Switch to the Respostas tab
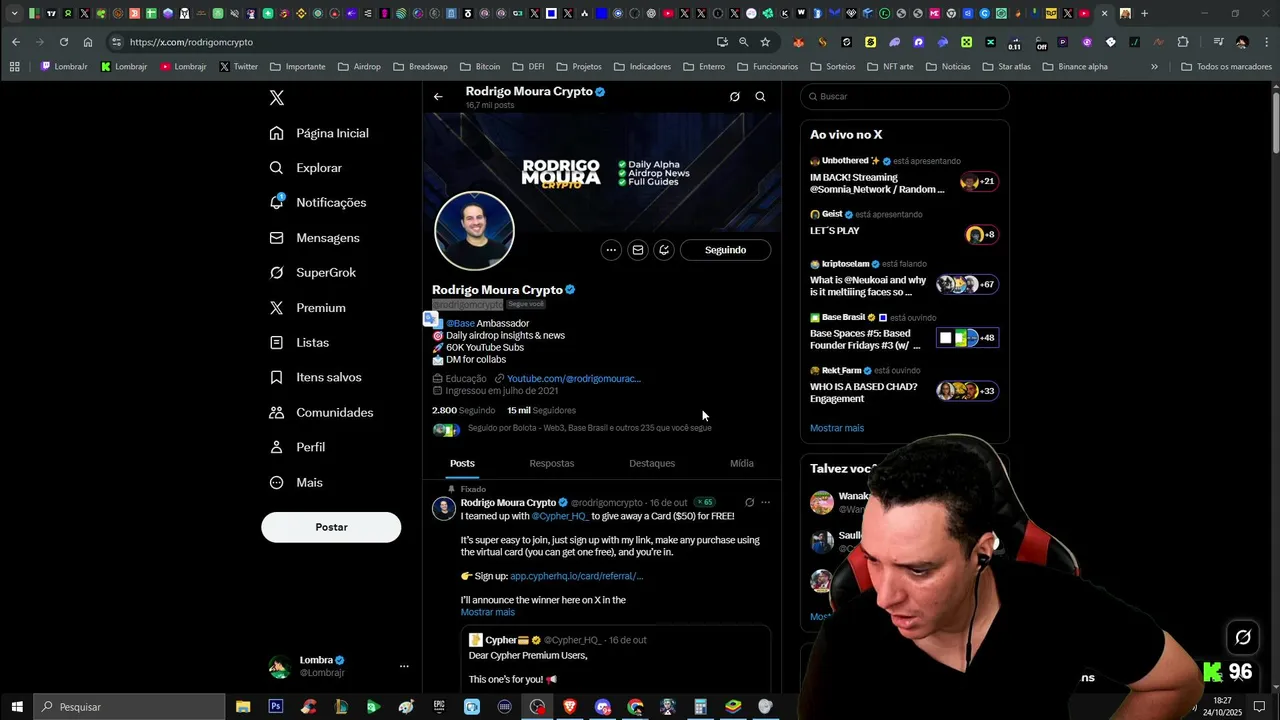Screen dimensions: 1280x720 click(552, 463)
